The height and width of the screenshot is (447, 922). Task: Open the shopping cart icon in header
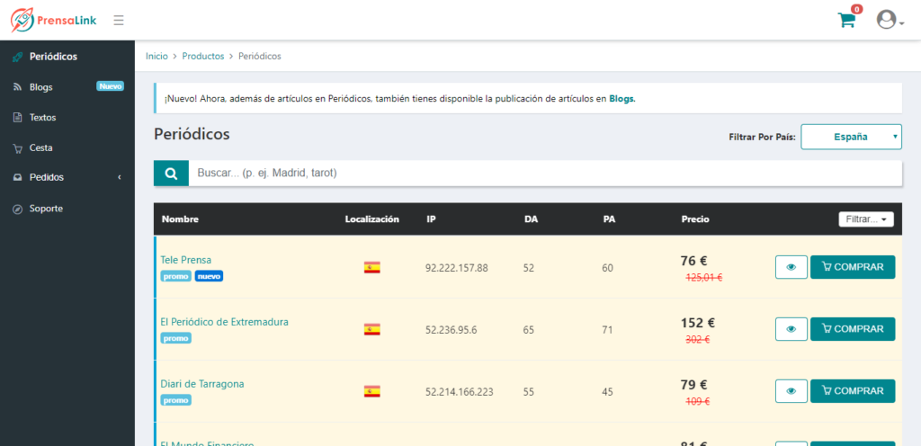(847, 20)
